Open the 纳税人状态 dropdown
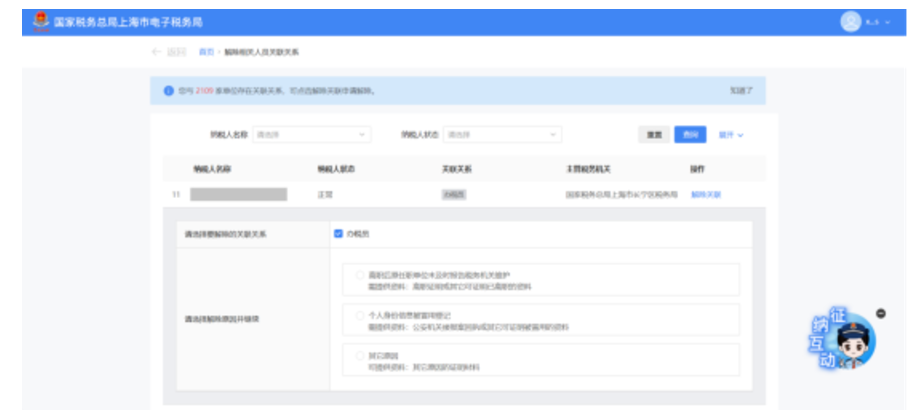 click(501, 134)
